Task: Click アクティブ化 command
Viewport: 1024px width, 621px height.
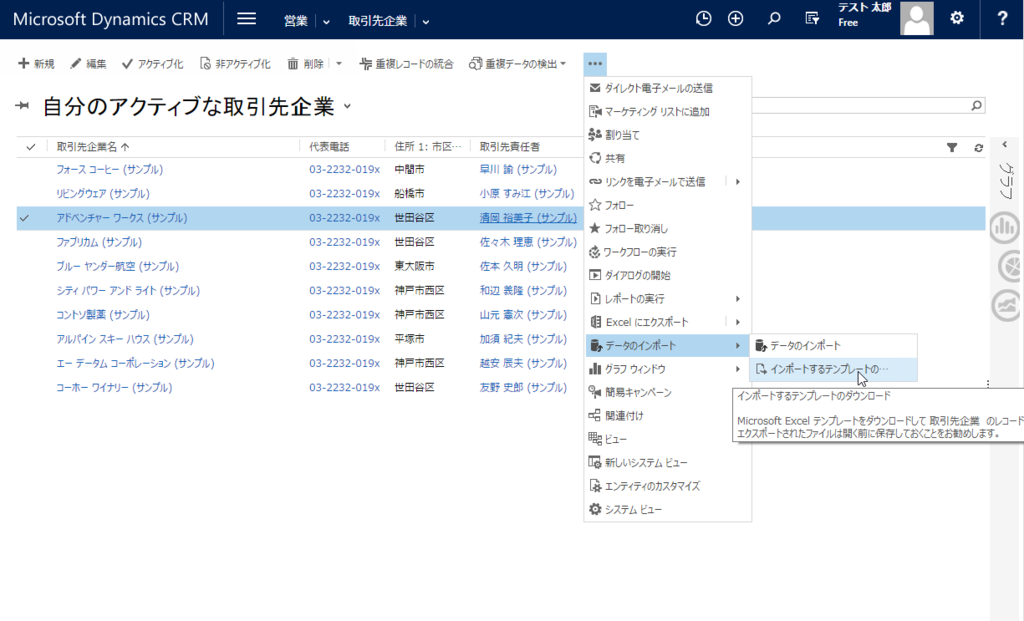Action: [x=152, y=63]
